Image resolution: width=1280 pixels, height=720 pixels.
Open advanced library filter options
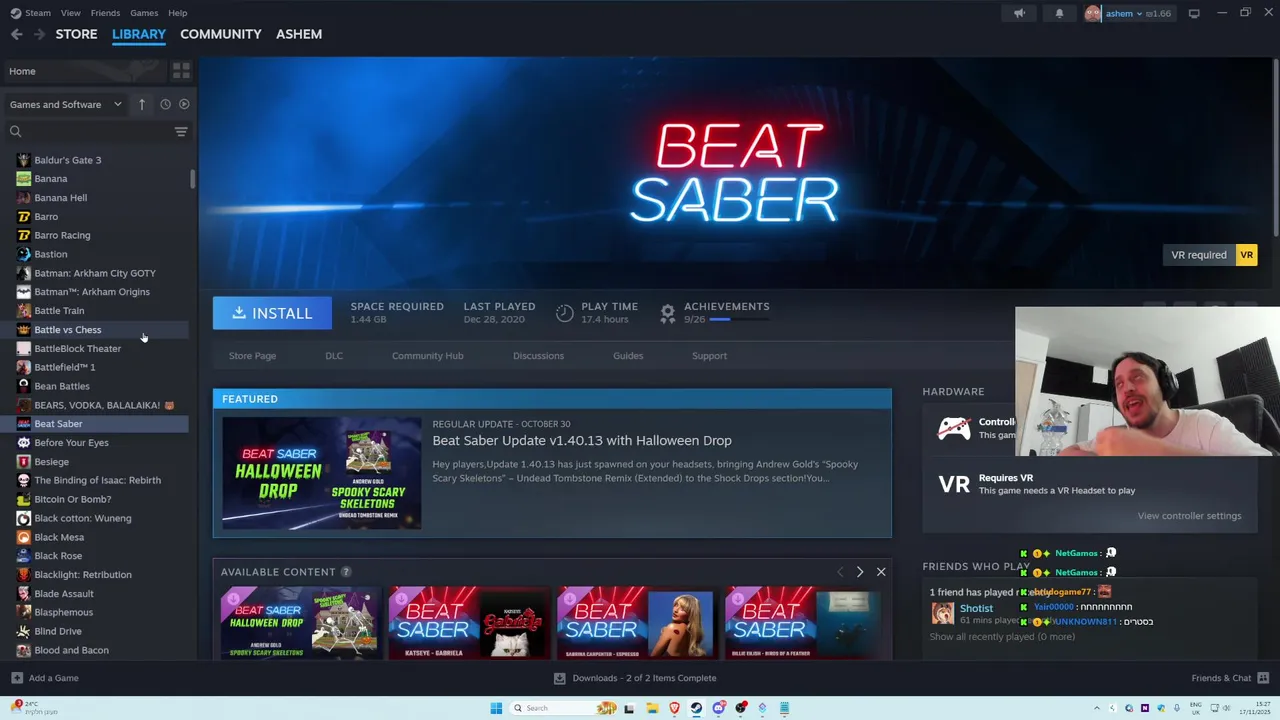pos(181,131)
